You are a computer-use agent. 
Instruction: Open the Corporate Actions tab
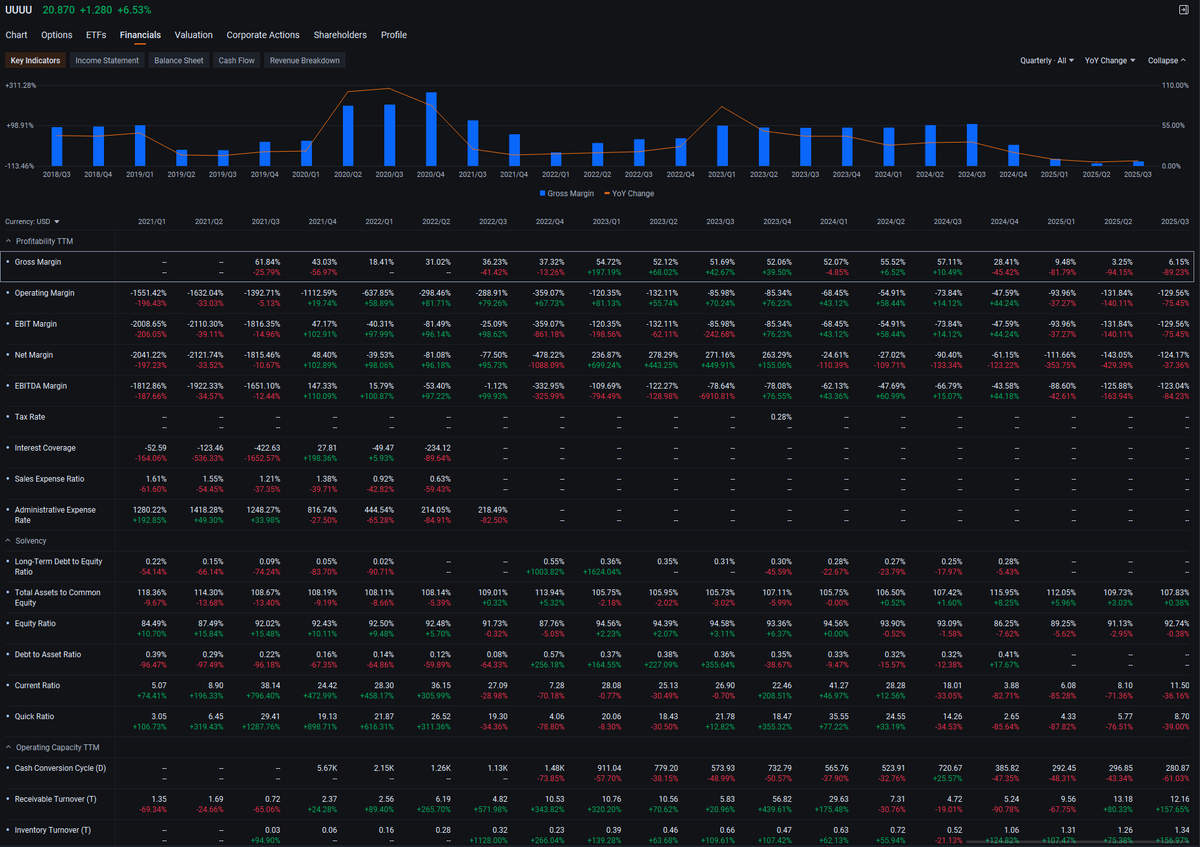click(263, 35)
